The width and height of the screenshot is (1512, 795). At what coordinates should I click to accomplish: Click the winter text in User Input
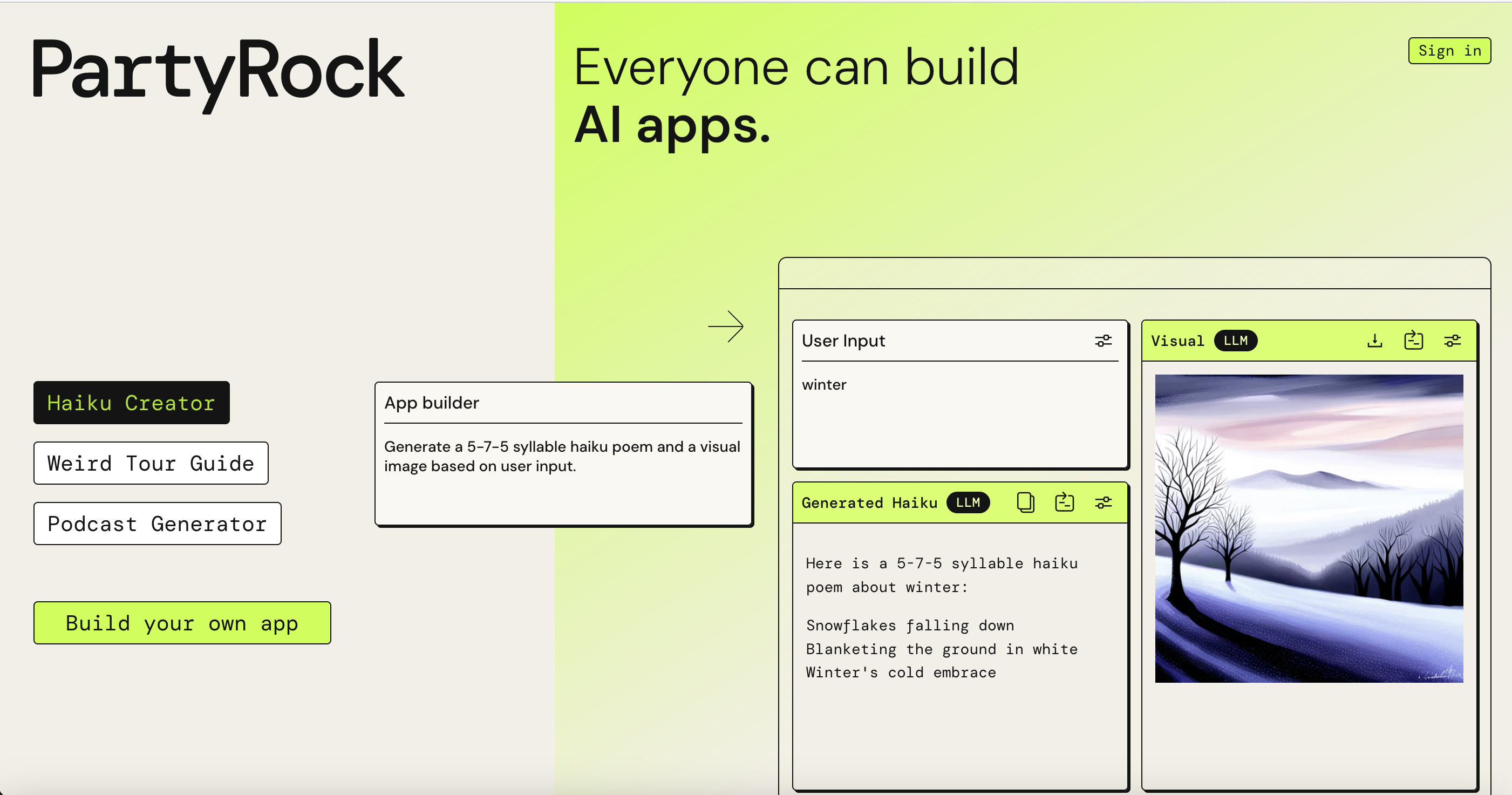pyautogui.click(x=824, y=385)
